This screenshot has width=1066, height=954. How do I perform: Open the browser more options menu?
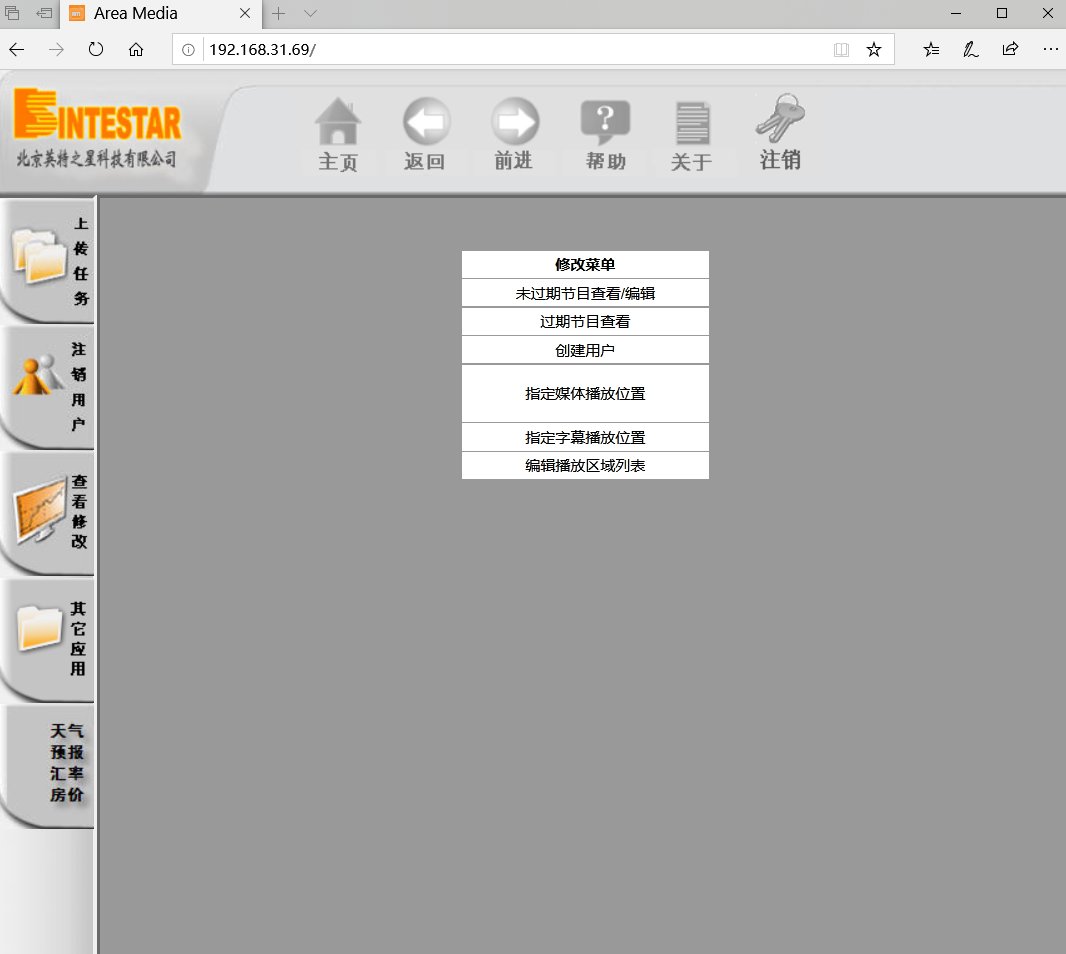(x=1050, y=49)
